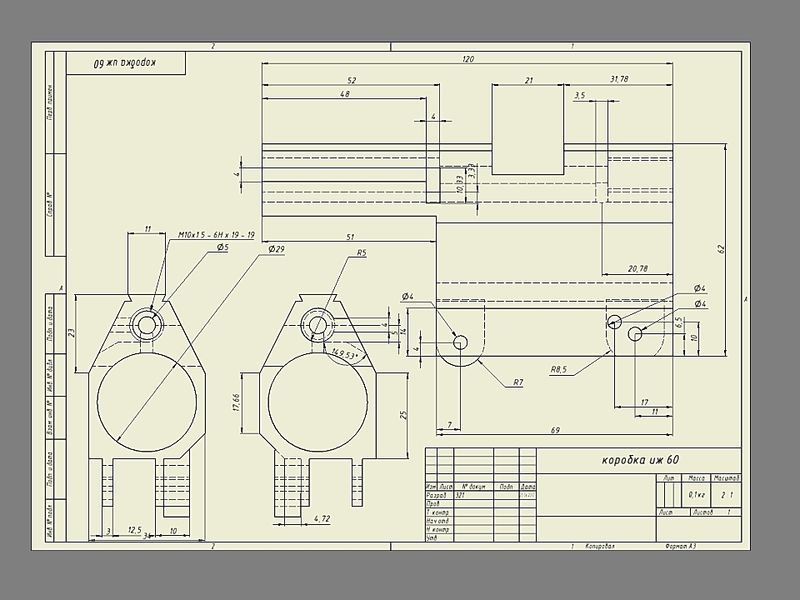
Task: Select the 48 dimension text
Action: pos(345,94)
